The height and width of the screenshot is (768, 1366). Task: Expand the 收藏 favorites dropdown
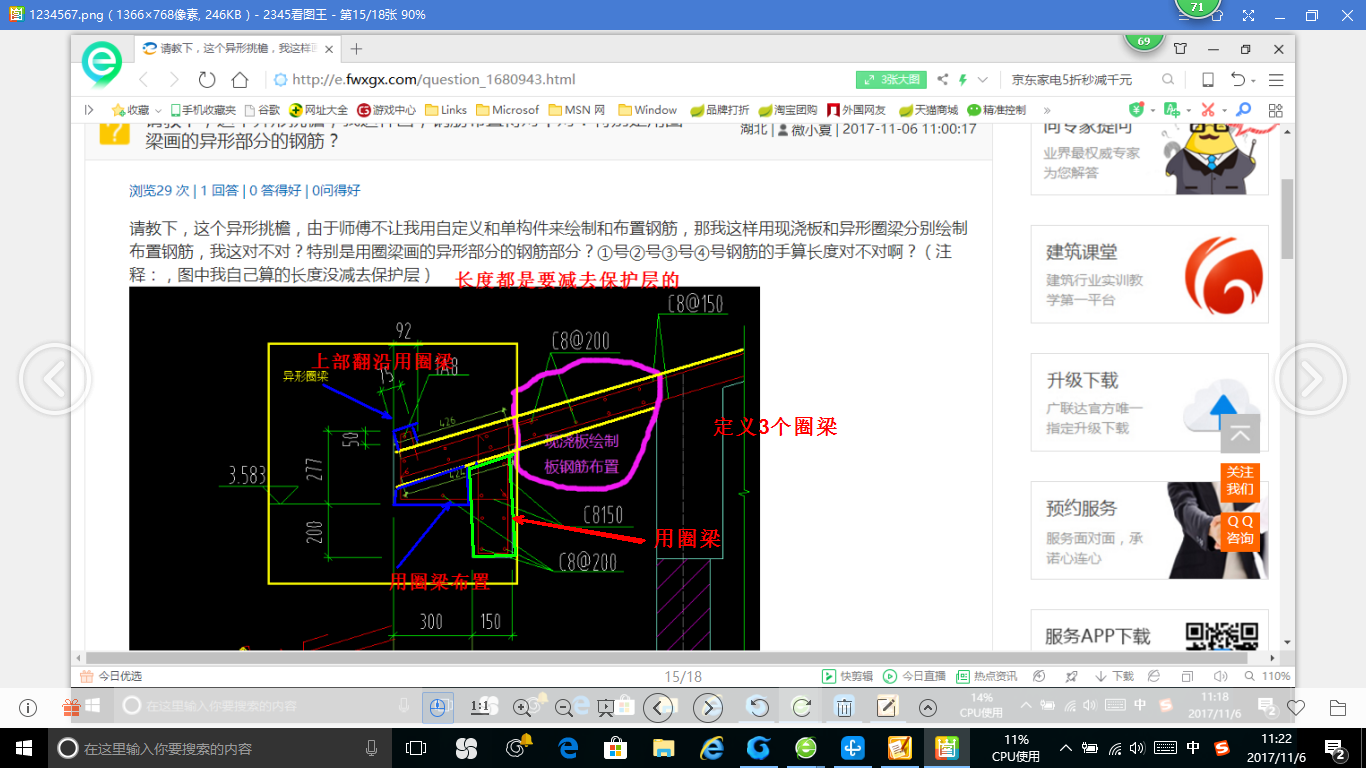(157, 110)
